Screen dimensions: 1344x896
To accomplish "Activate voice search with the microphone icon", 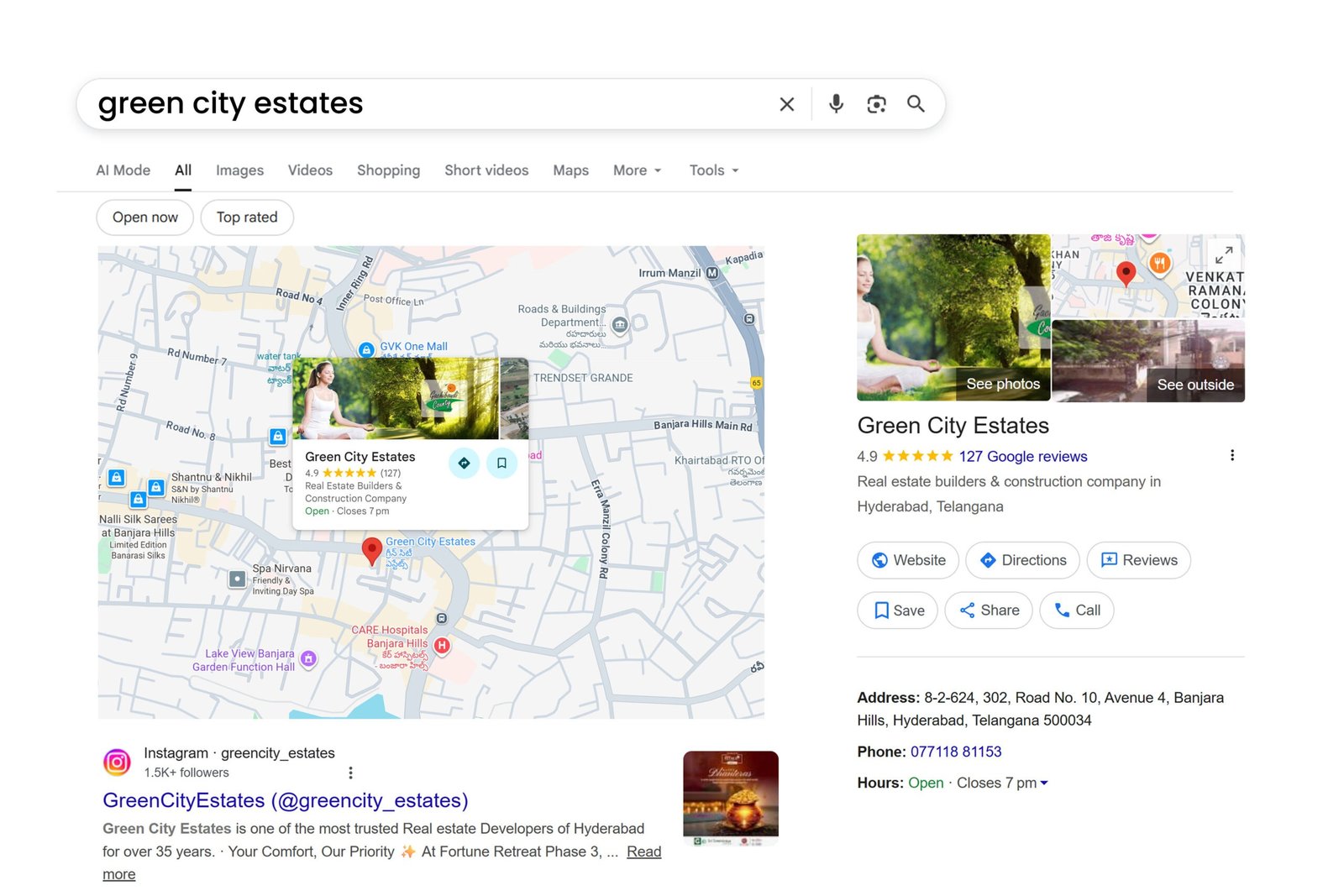I will click(x=836, y=104).
